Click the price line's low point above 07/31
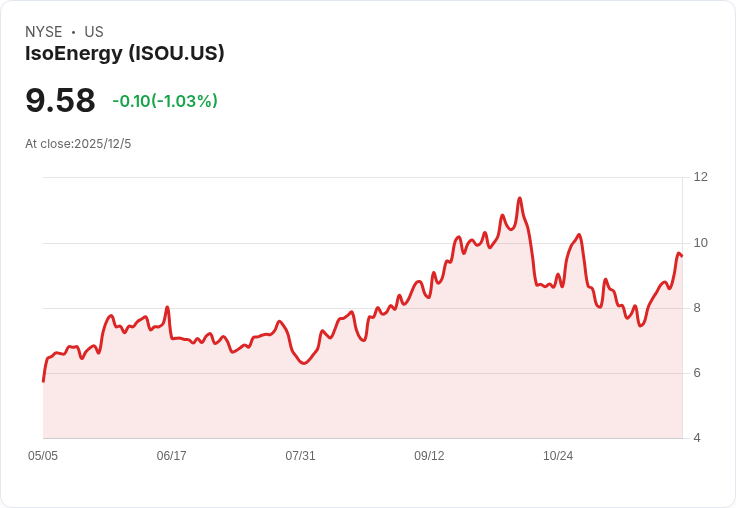The height and width of the screenshot is (508, 736). click(304, 363)
